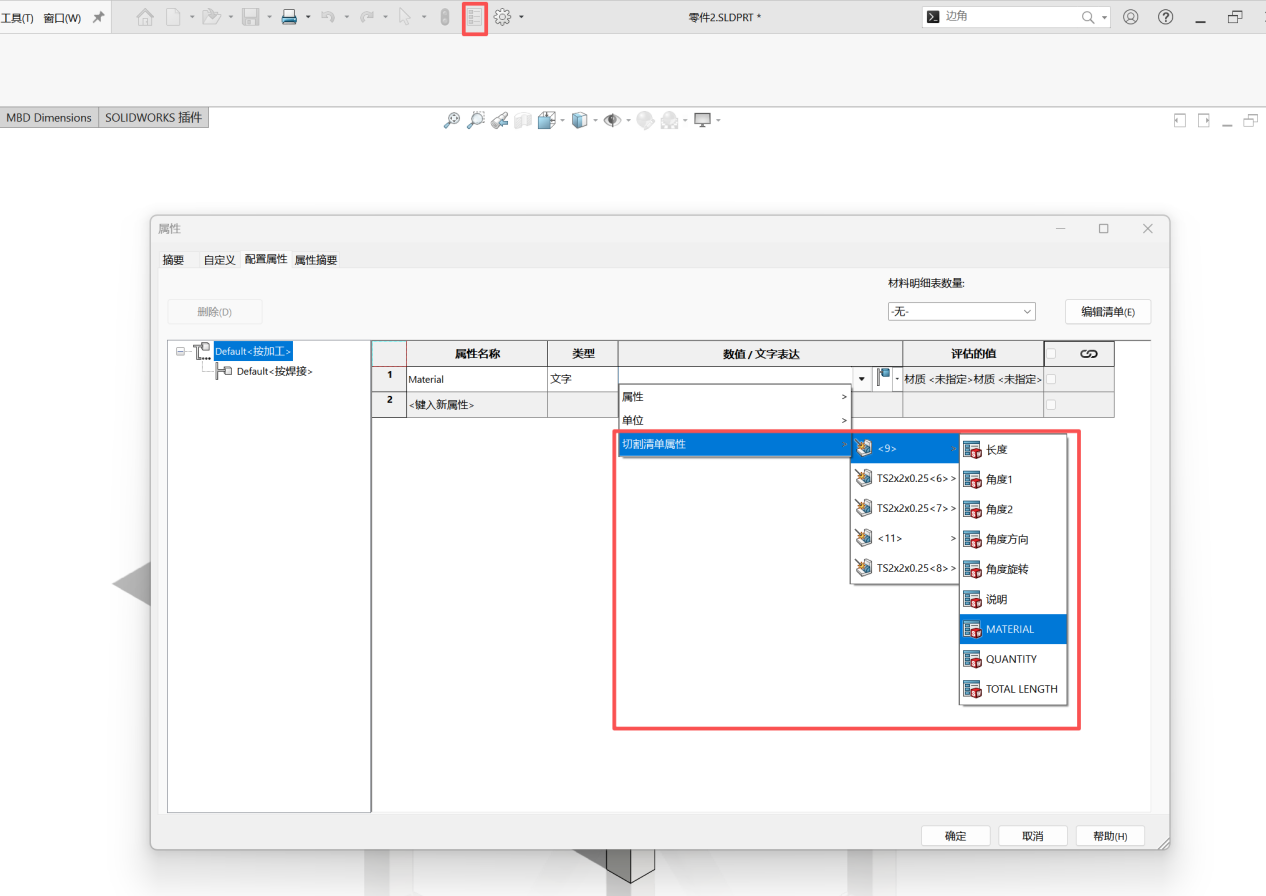
Task: Open the dropdown arrow beside Print icon
Action: [x=308, y=17]
